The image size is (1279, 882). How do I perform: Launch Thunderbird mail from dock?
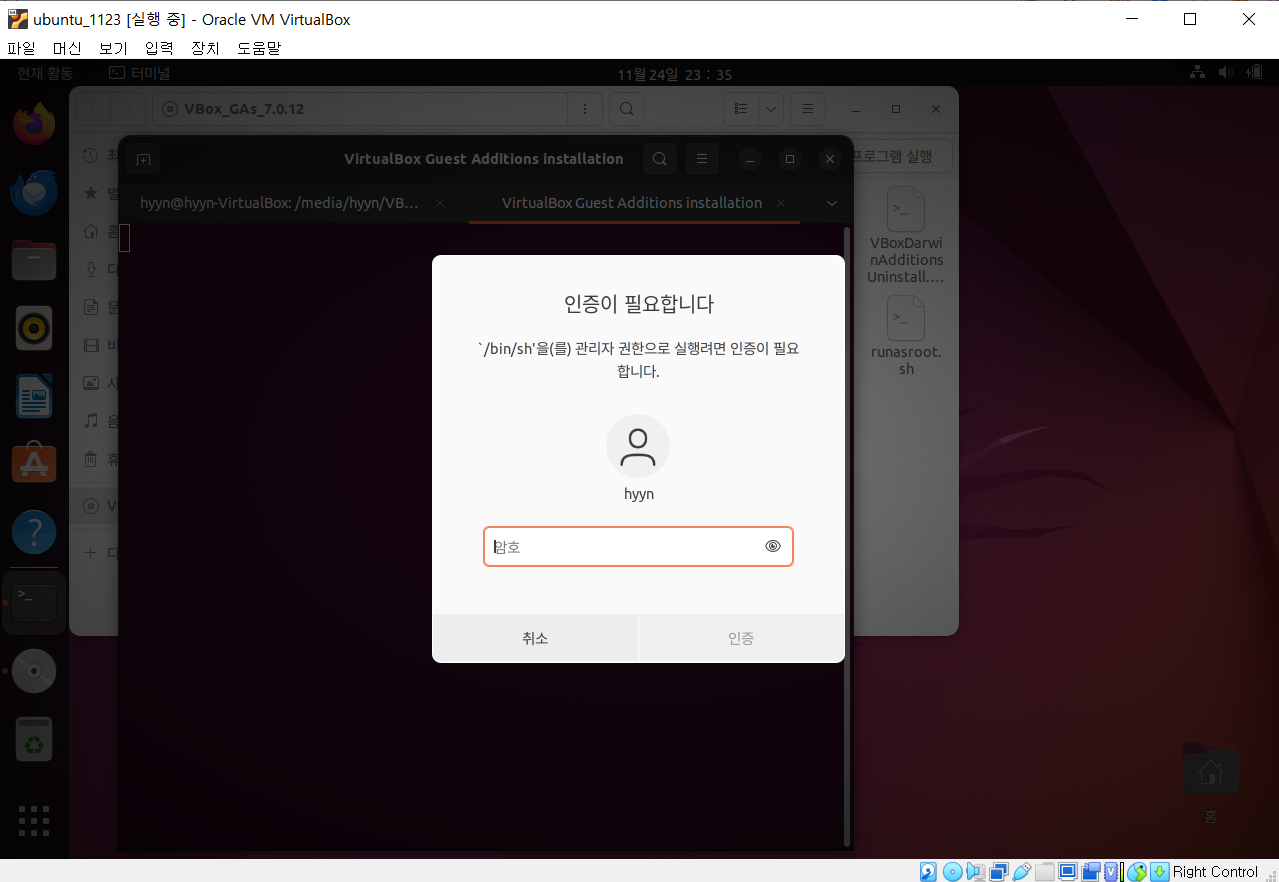[x=34, y=192]
